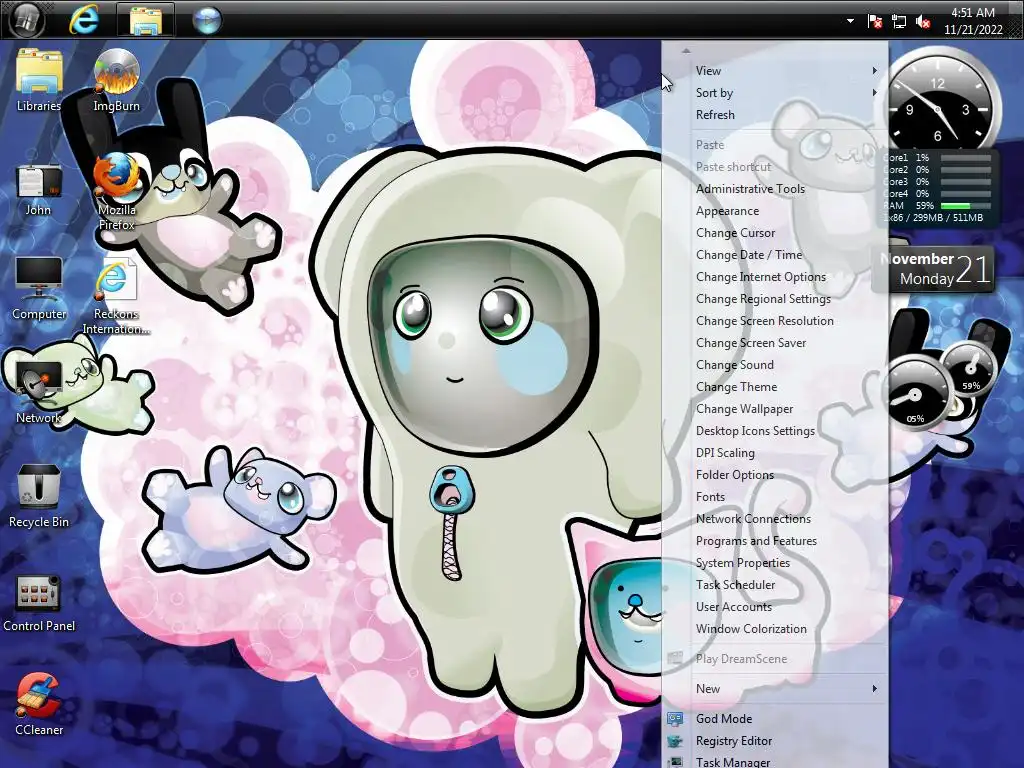The width and height of the screenshot is (1024, 768).
Task: Click the God Mode menu icon
Action: 675,719
